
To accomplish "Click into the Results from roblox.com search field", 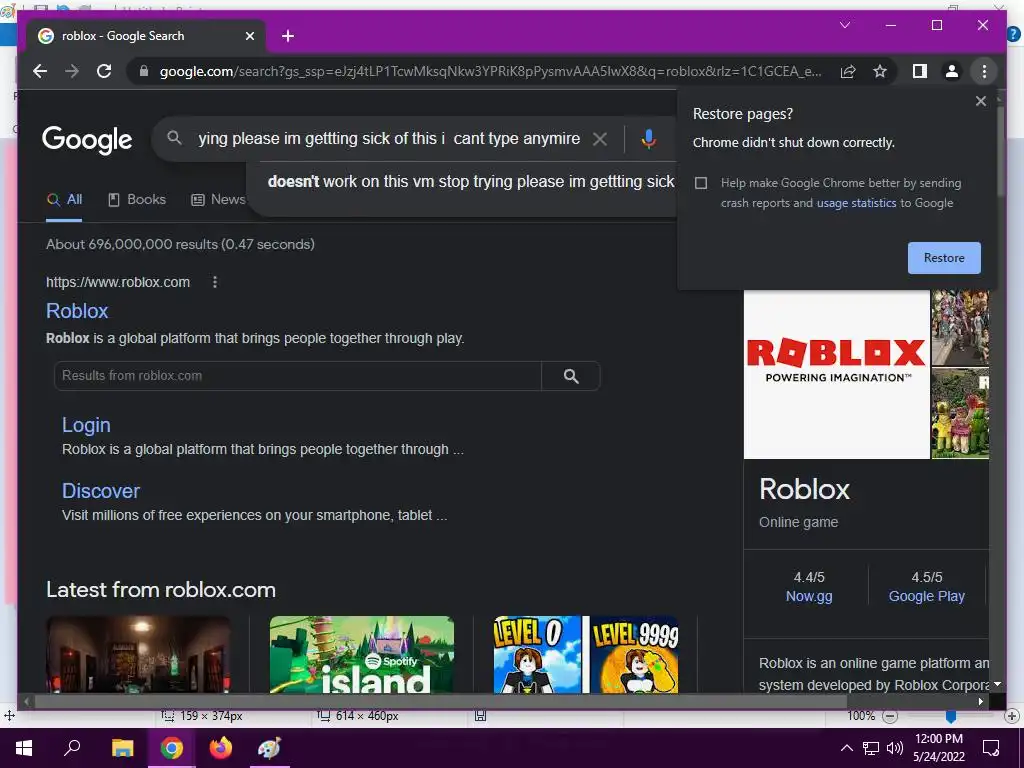I will pyautogui.click(x=298, y=376).
